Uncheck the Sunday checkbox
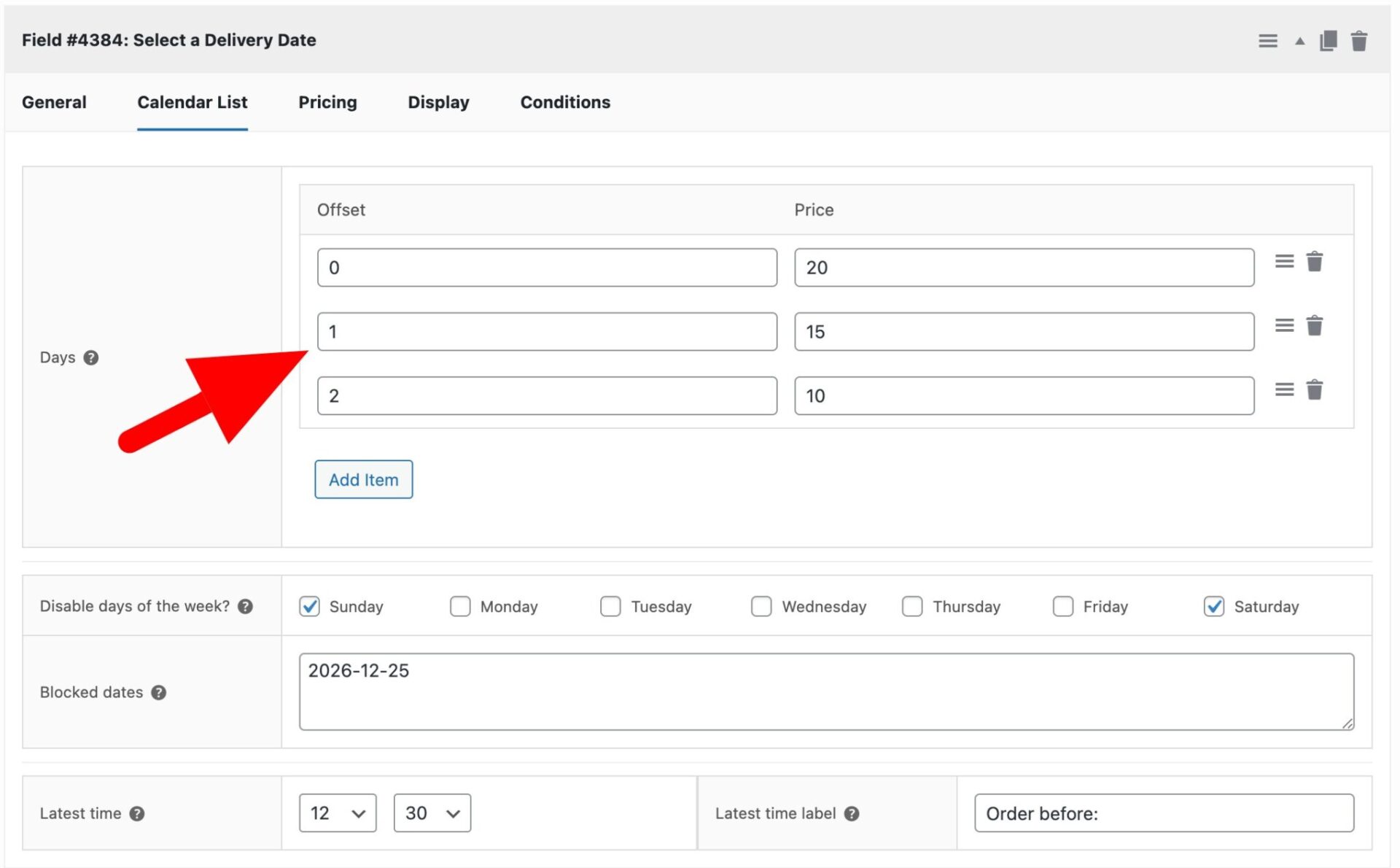This screenshot has height=868, width=1400. click(309, 606)
